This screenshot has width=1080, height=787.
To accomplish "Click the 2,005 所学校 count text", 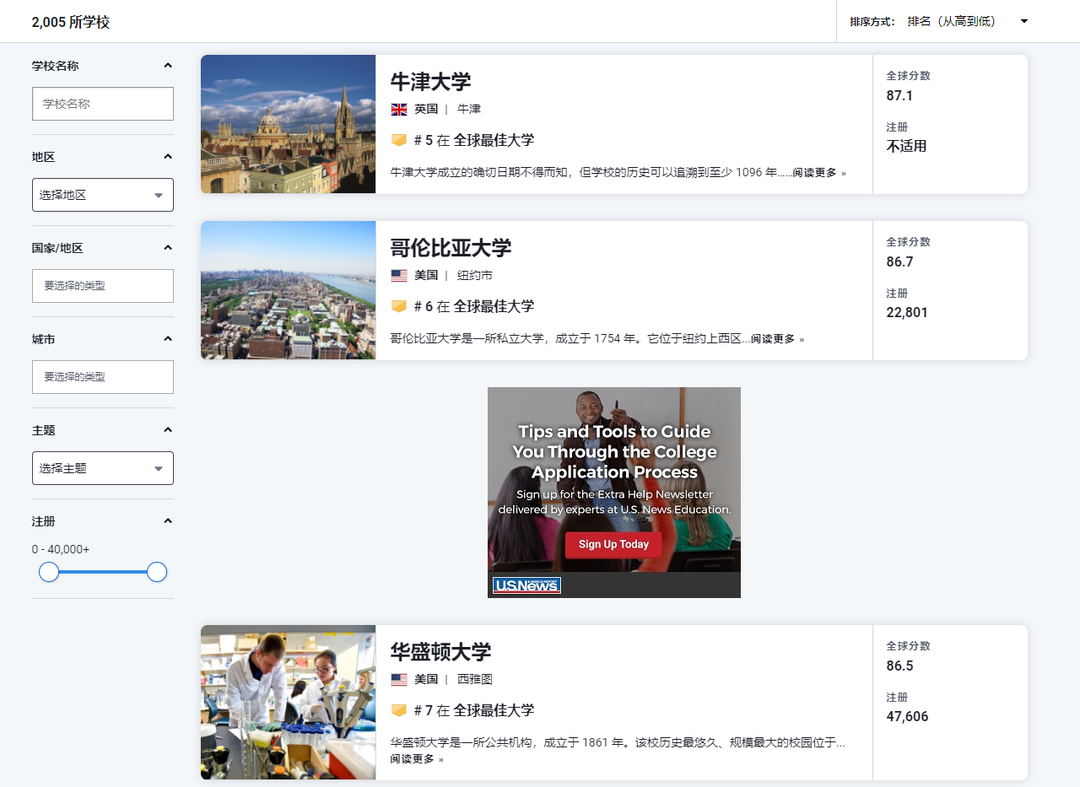I will [71, 22].
